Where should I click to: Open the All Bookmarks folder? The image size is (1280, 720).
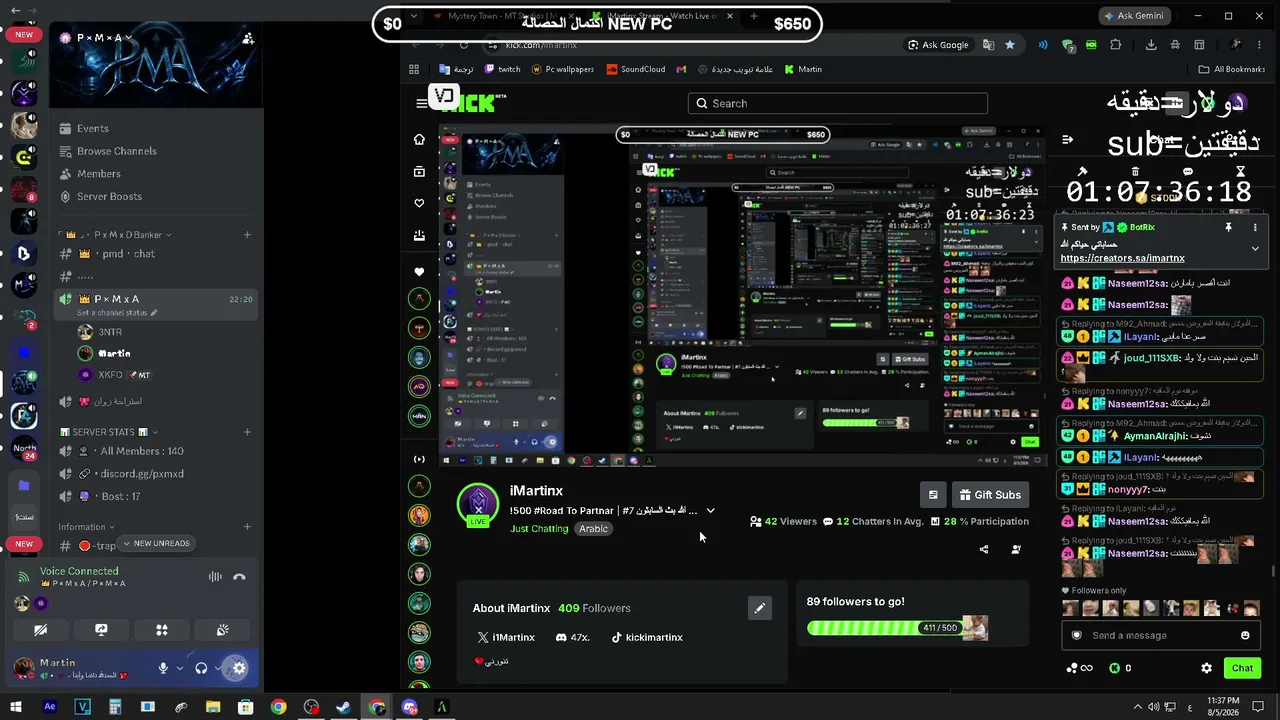coord(1232,69)
